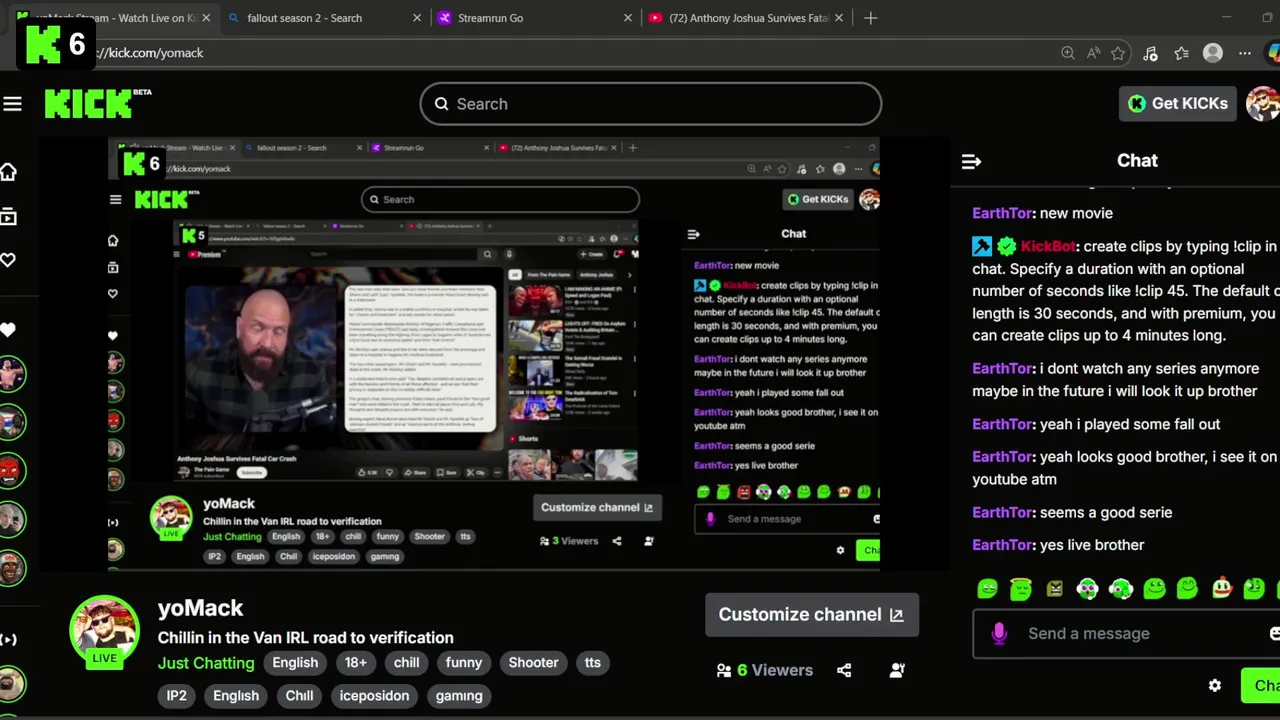Select the gaming tag
This screenshot has height=720, width=1280.
(459, 696)
